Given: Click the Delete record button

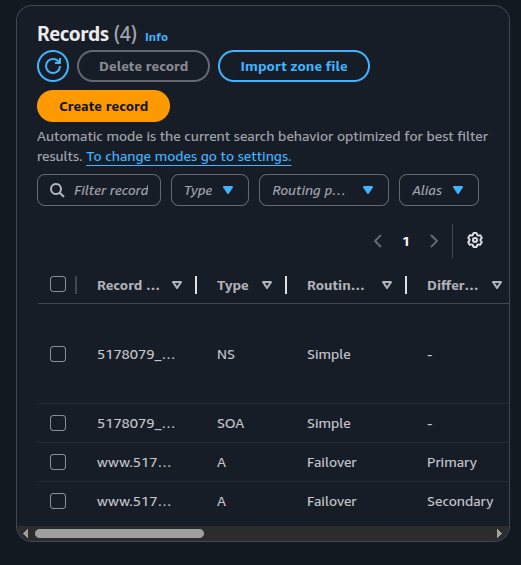Looking at the screenshot, I should tap(143, 66).
